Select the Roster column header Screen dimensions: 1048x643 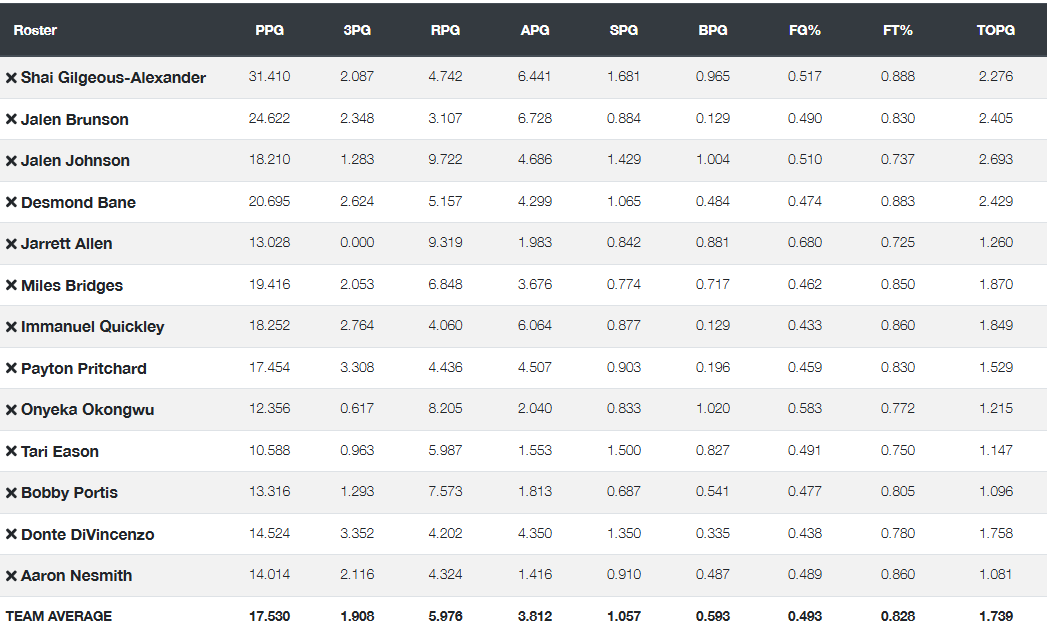[35, 30]
